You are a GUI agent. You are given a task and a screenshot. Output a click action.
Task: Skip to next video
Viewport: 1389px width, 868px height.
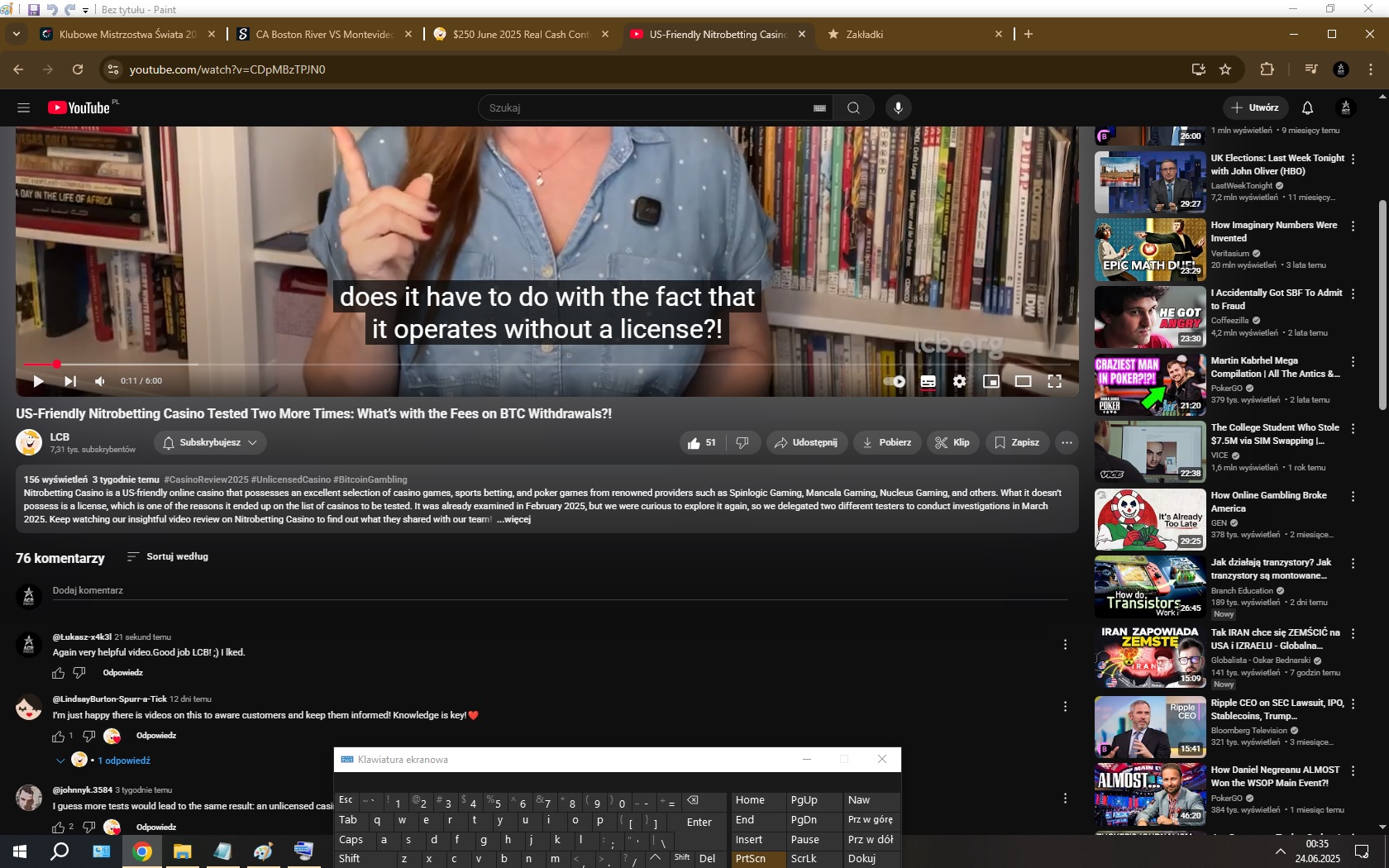tap(70, 381)
